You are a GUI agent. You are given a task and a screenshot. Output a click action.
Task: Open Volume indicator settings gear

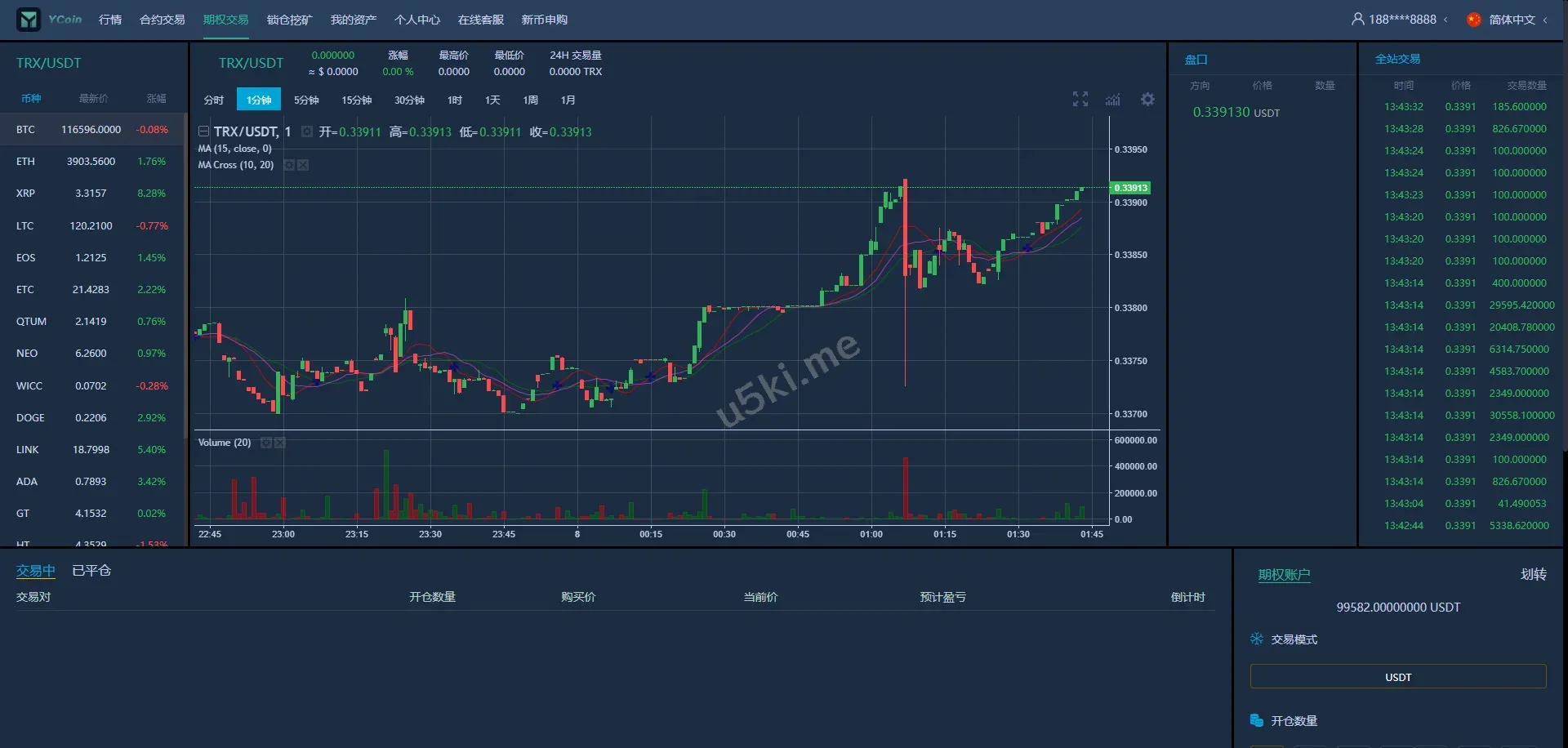tap(266, 443)
